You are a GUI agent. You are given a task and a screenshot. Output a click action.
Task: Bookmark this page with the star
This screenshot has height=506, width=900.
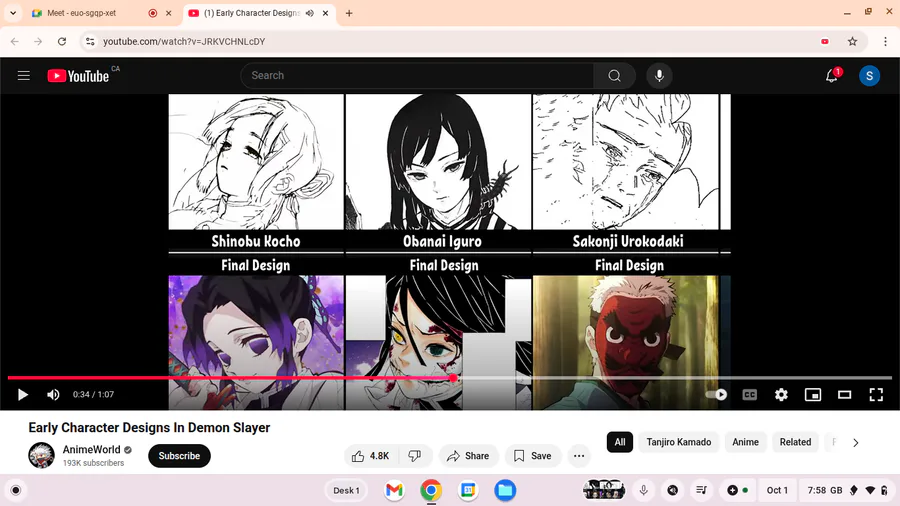(x=852, y=41)
